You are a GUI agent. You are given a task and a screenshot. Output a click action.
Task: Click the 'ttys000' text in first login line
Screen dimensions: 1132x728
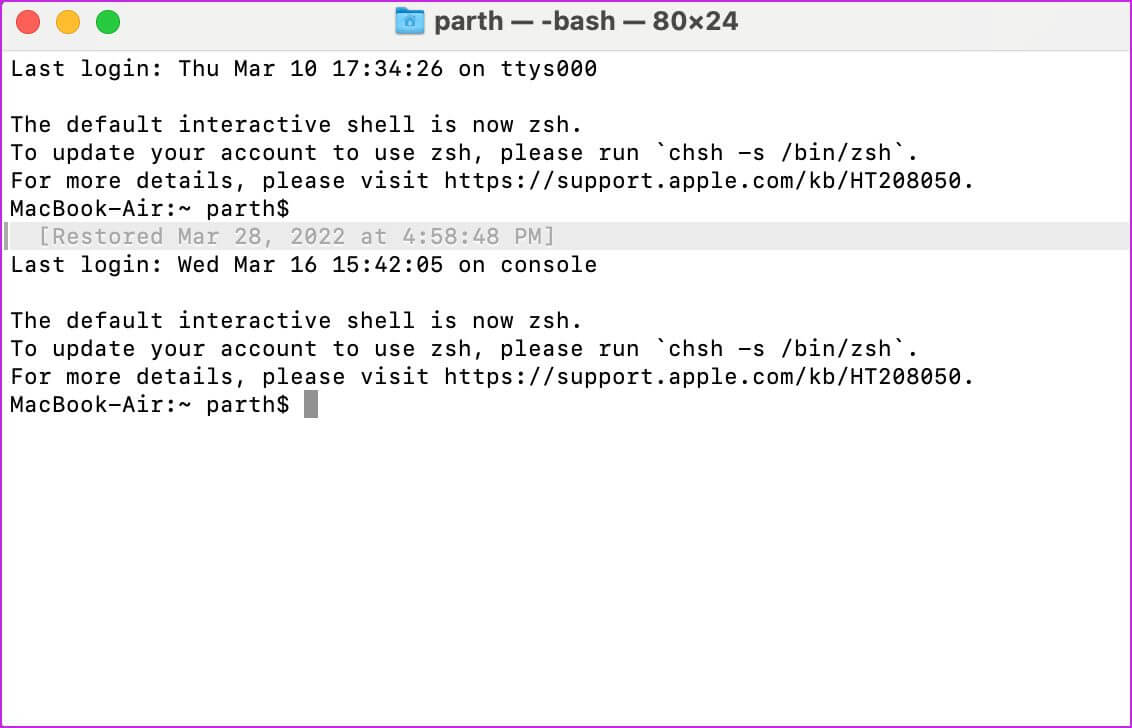[548, 69]
